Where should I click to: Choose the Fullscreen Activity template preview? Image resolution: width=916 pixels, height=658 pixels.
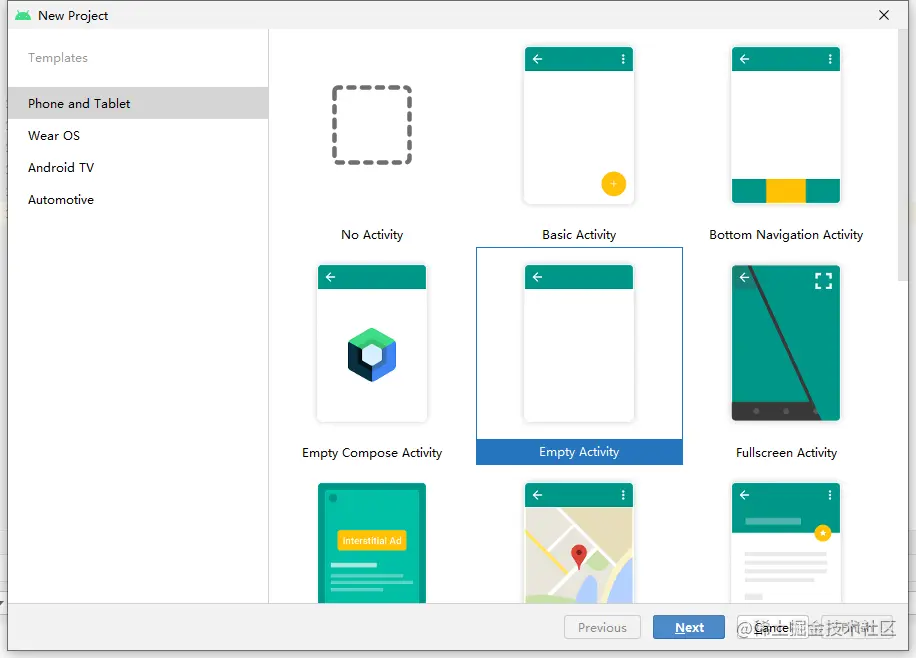tap(786, 343)
